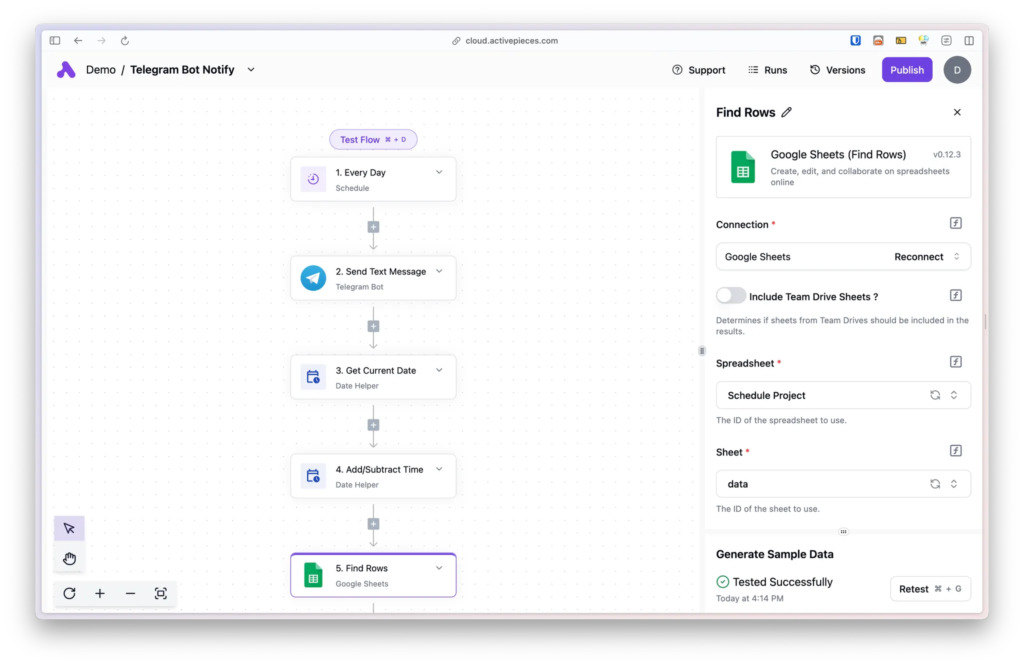1024x666 pixels.
Task: Refresh the Spreadsheet options list
Action: (x=935, y=395)
